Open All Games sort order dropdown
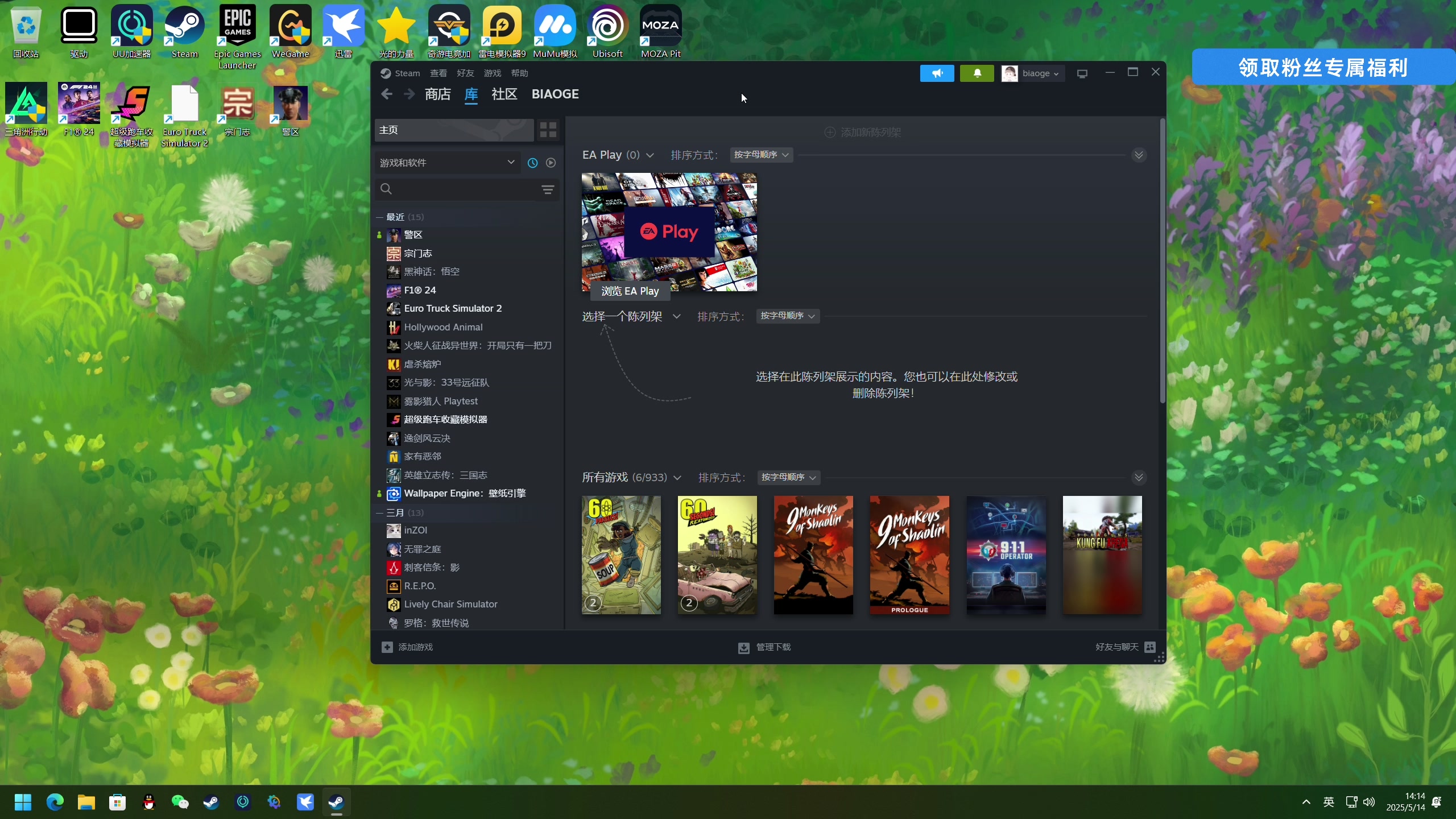1456x819 pixels. click(789, 477)
